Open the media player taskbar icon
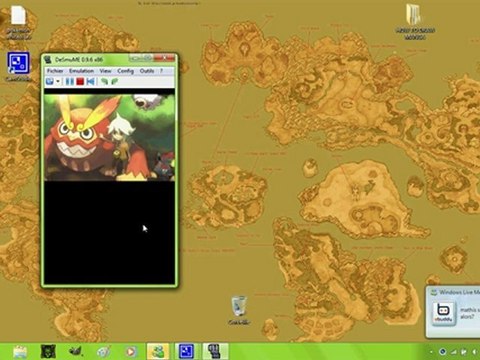The image size is (480, 360). click(x=131, y=352)
